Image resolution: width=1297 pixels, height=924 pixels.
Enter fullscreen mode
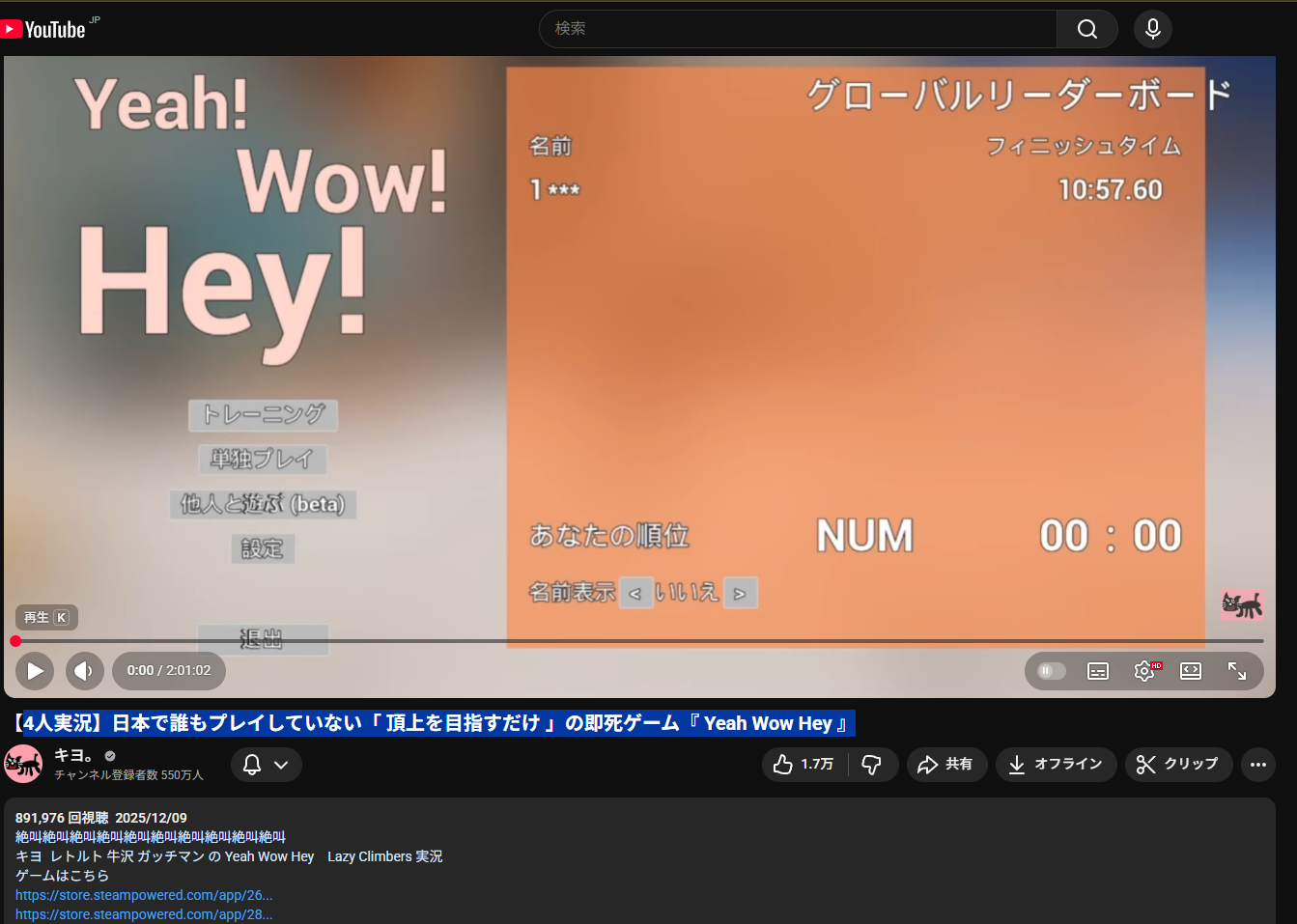(x=1237, y=671)
